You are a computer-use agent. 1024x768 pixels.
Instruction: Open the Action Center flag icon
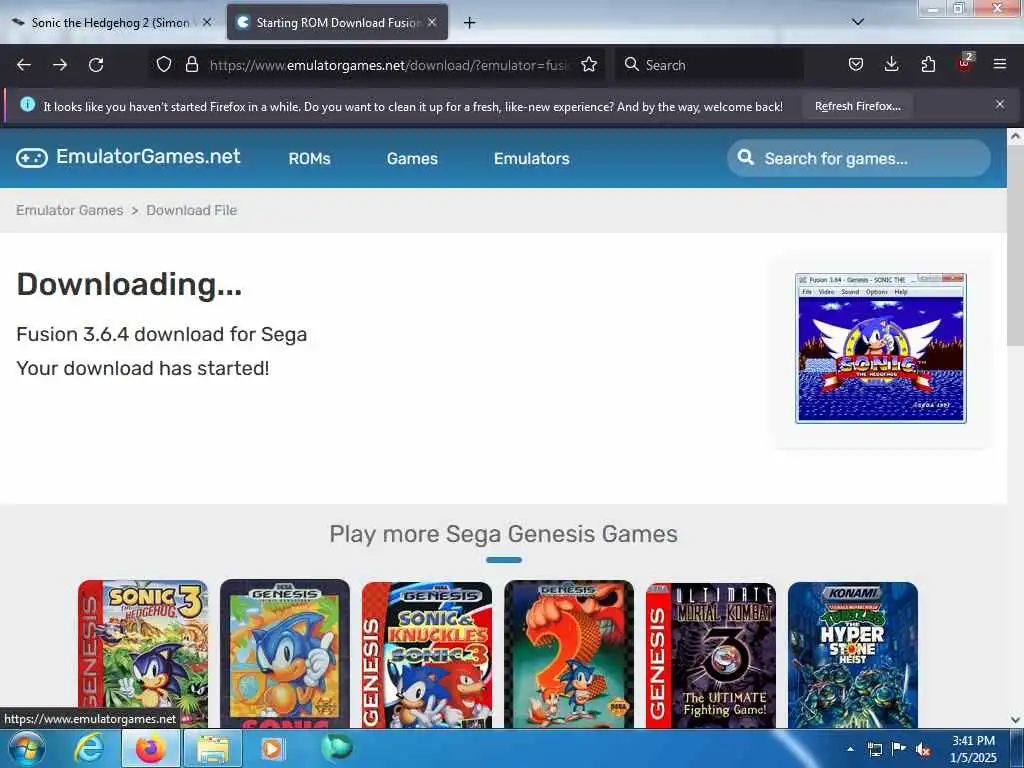(899, 749)
